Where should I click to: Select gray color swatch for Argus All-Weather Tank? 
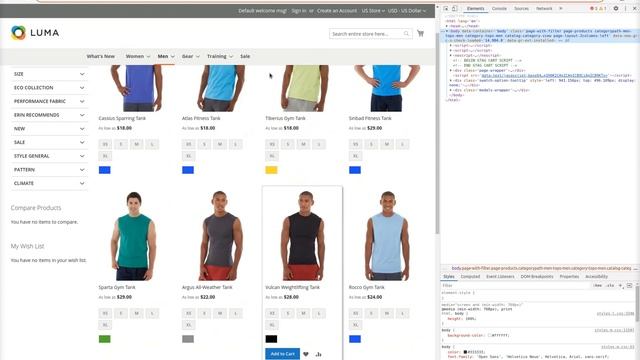[x=188, y=339]
